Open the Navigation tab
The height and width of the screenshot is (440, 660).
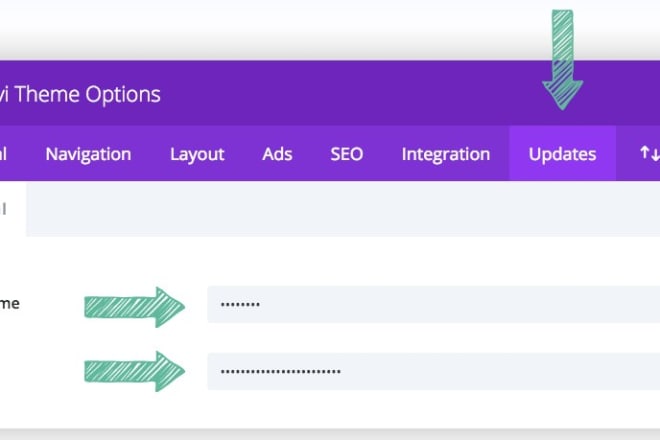pos(88,154)
